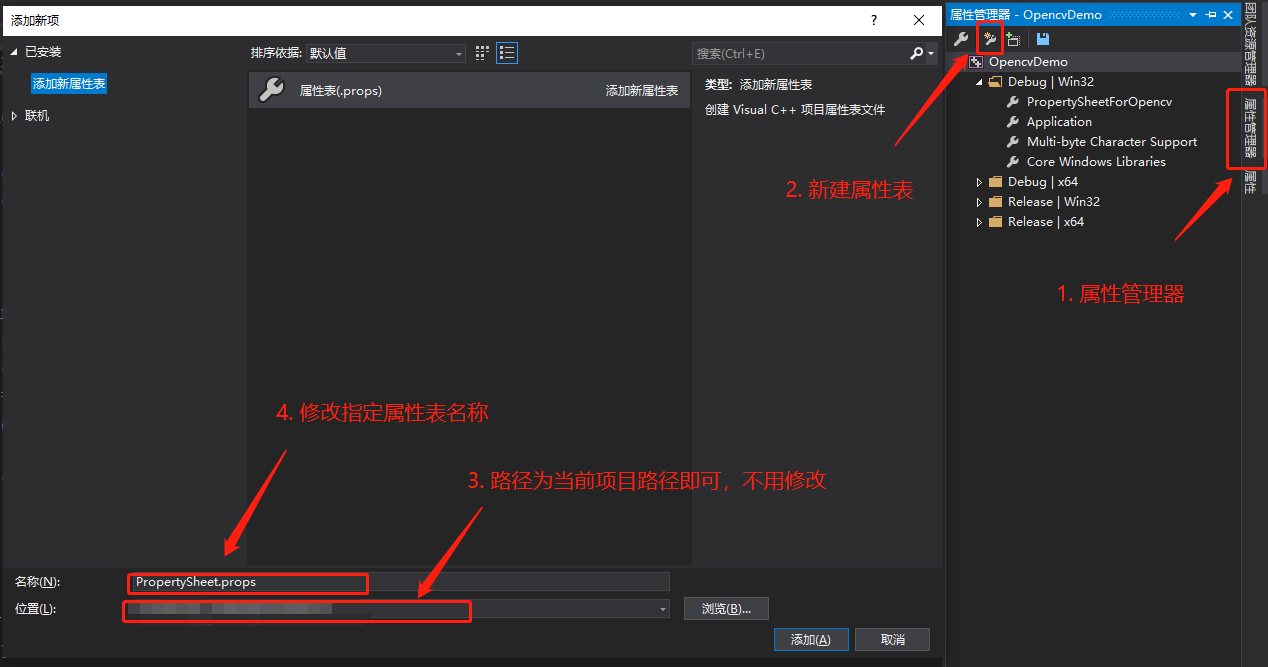
Task: Save property sheets with the disk icon
Action: [1043, 40]
